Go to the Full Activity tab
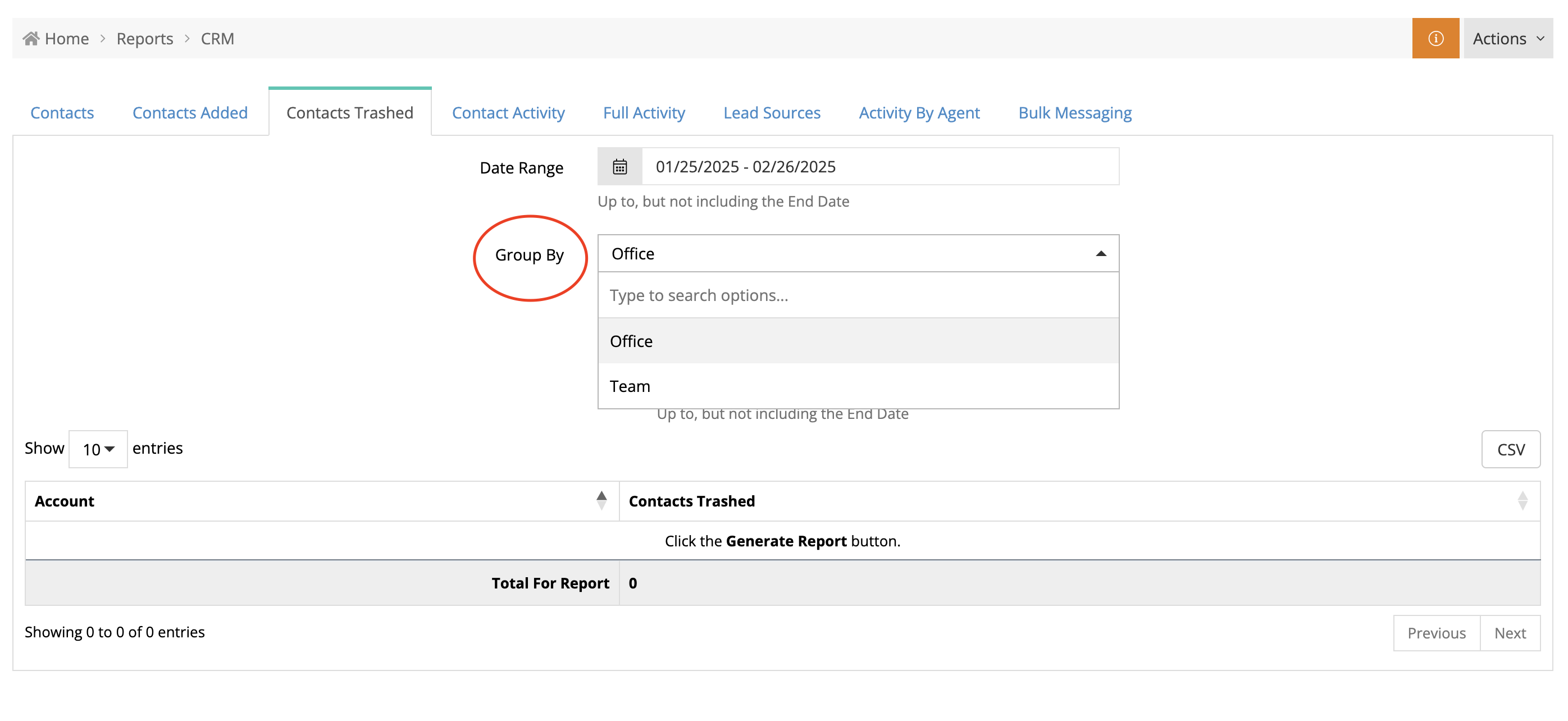Screen dimensions: 1568x721 (644, 112)
